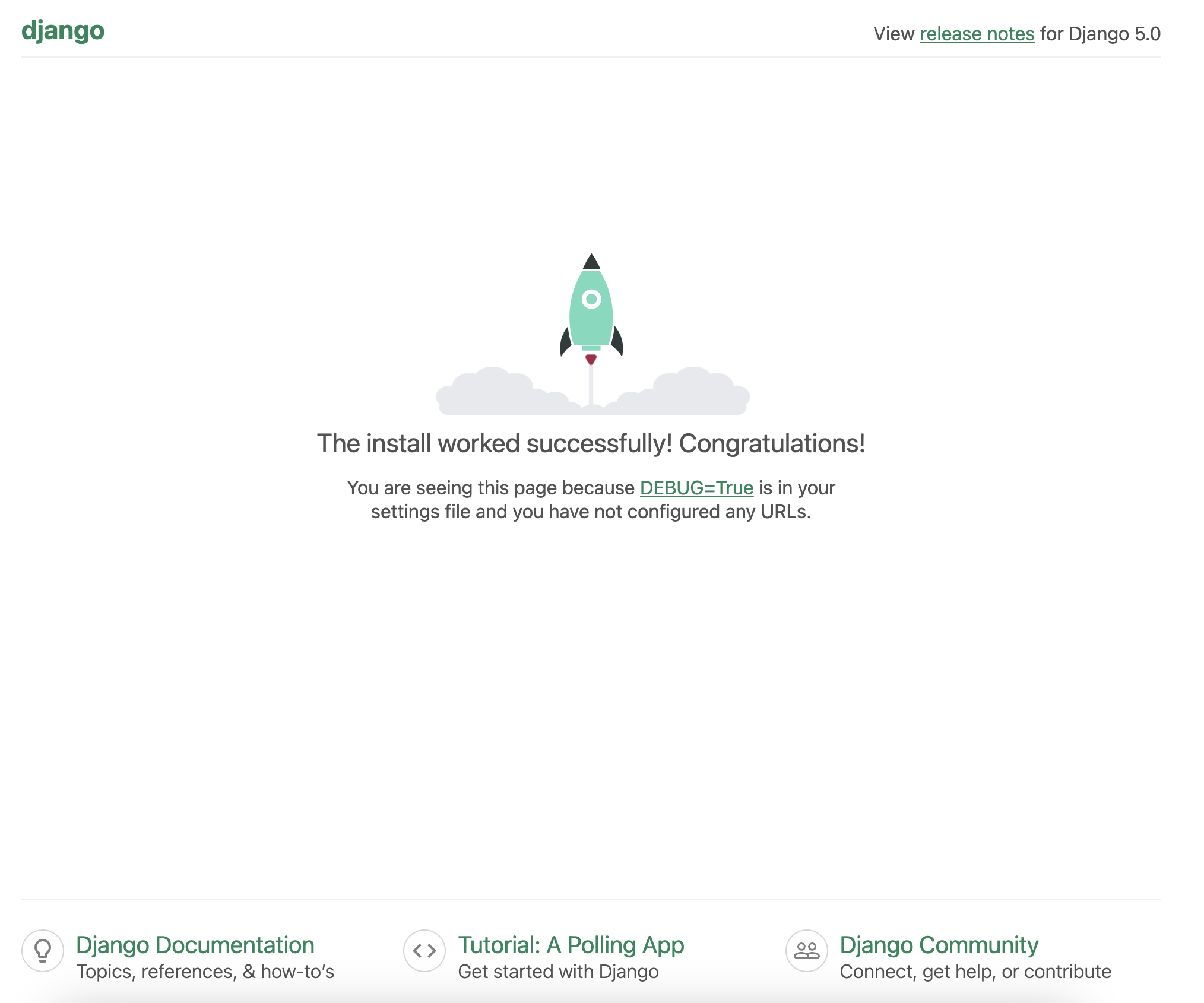1204x1003 pixels.
Task: Click the 'Topics, references, & how-to's' text
Action: tap(205, 972)
